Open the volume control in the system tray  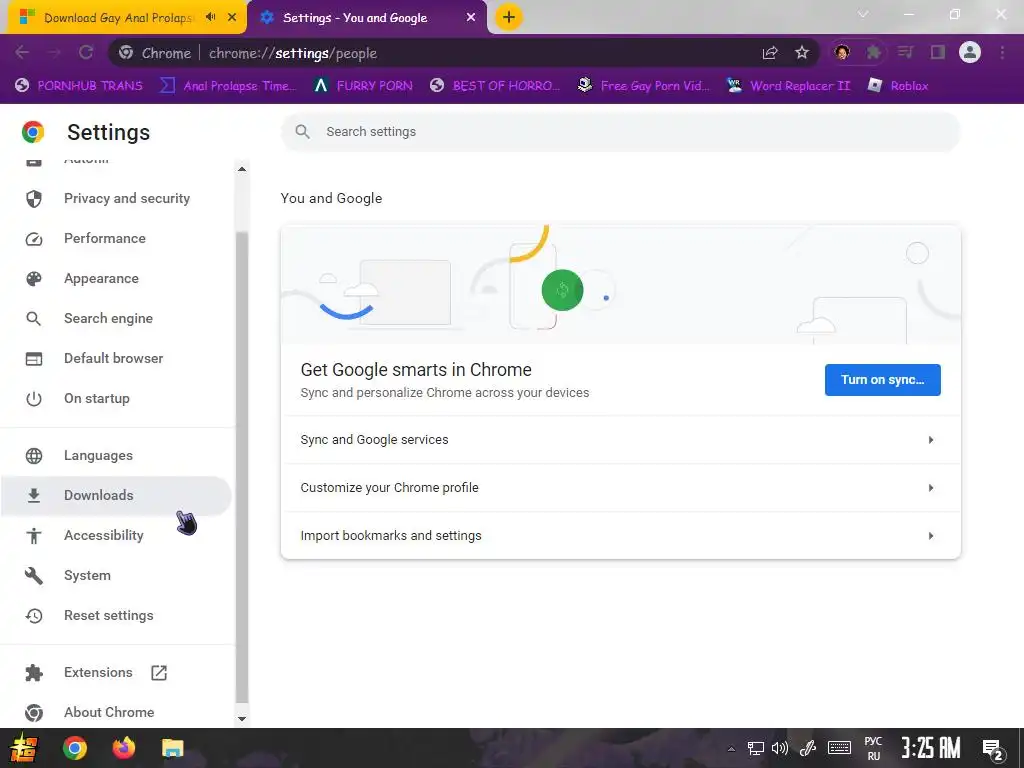click(780, 748)
